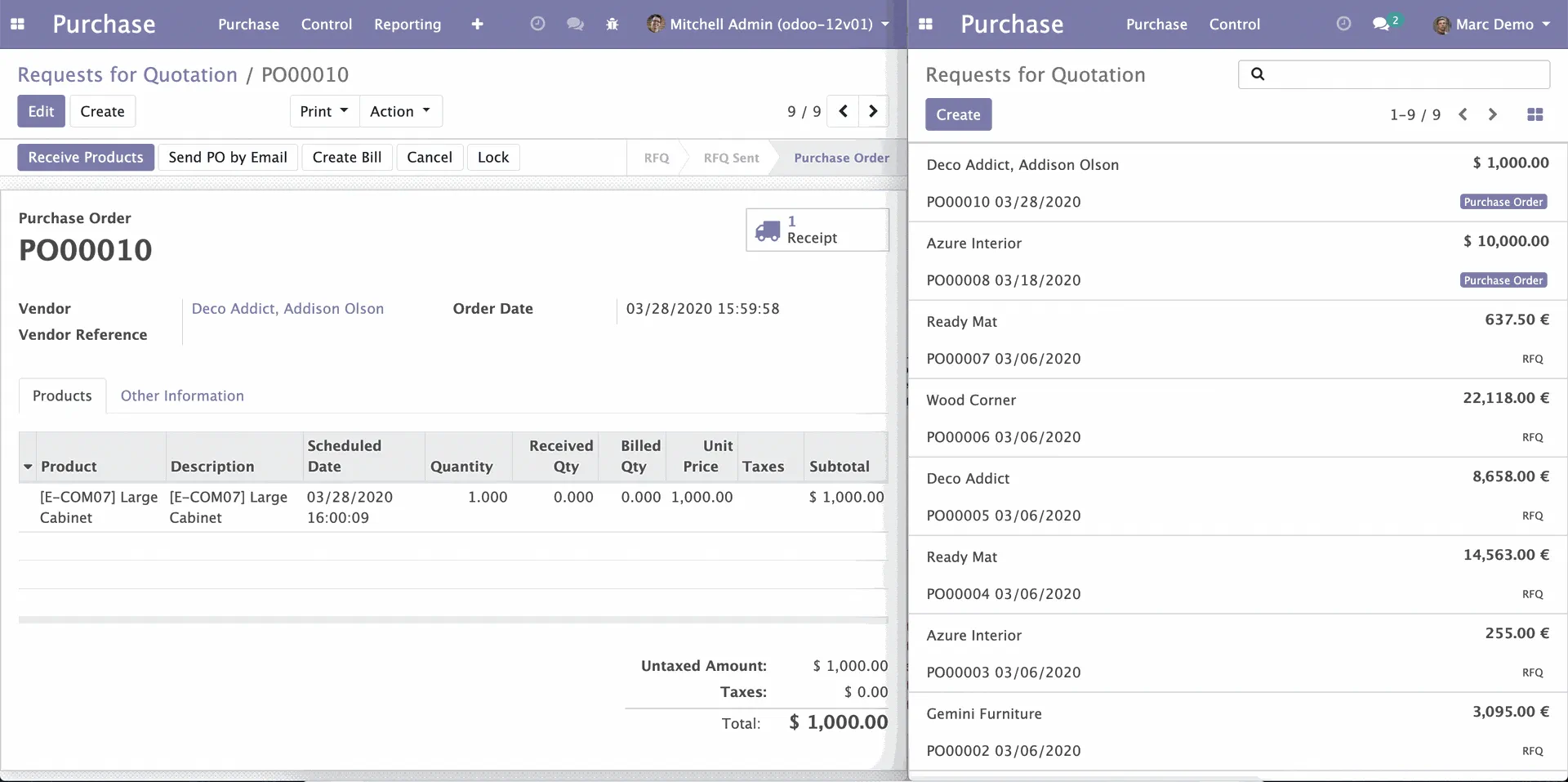Click the debug bug icon
The height and width of the screenshot is (782, 1568).
pyautogui.click(x=612, y=25)
